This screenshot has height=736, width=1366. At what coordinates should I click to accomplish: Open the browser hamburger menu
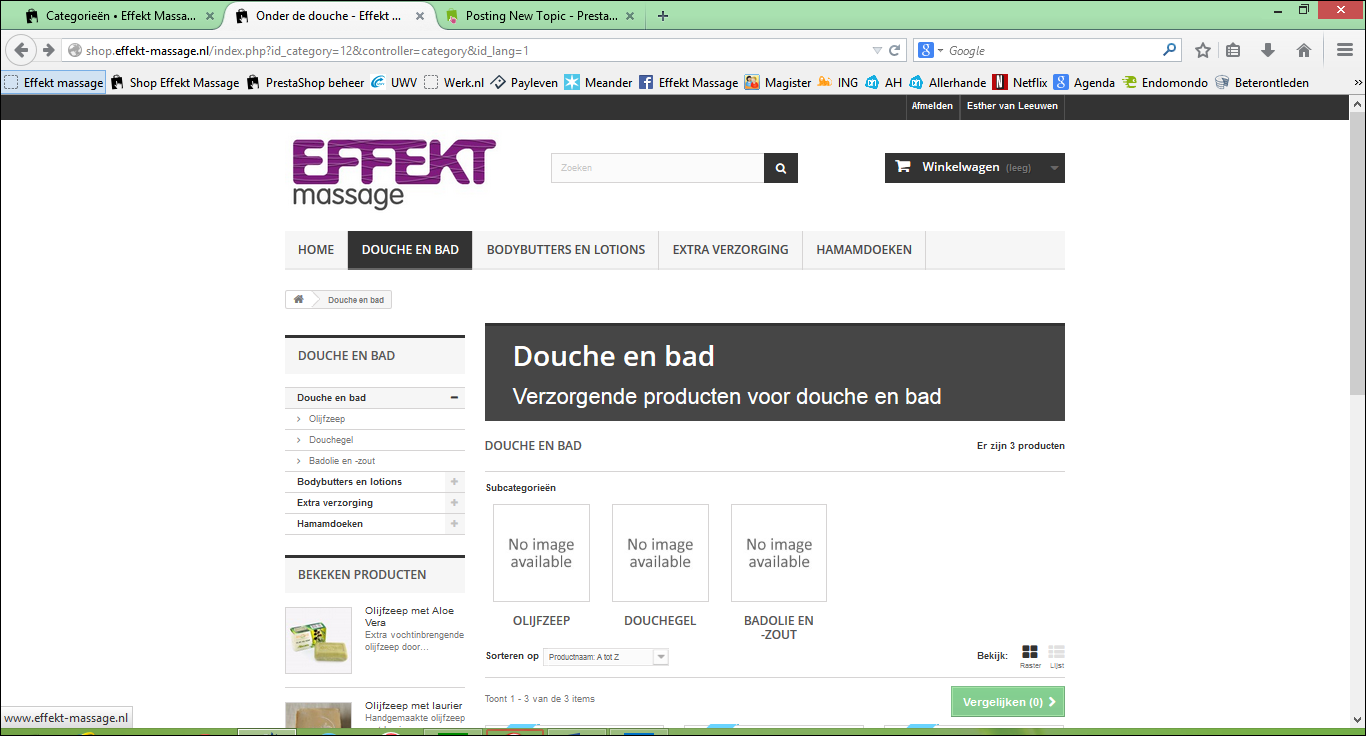coord(1345,50)
